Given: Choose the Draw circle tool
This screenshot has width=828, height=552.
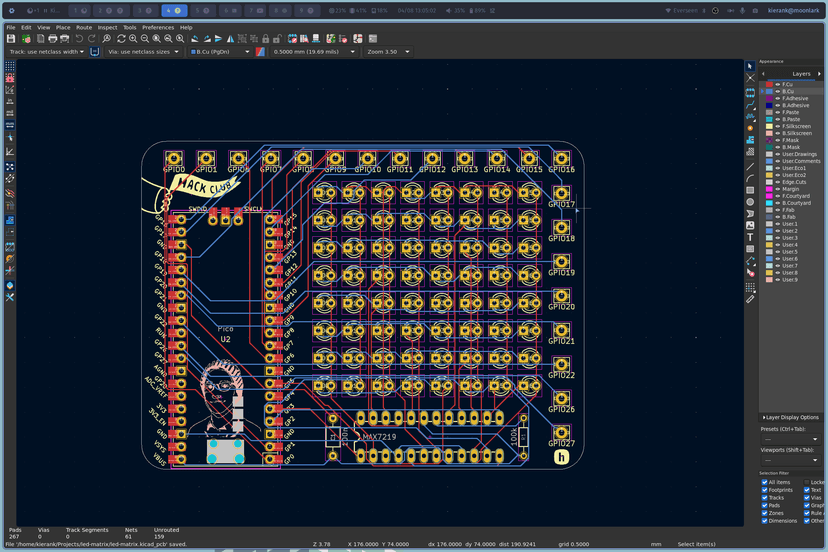Looking at the screenshot, I should 750,201.
